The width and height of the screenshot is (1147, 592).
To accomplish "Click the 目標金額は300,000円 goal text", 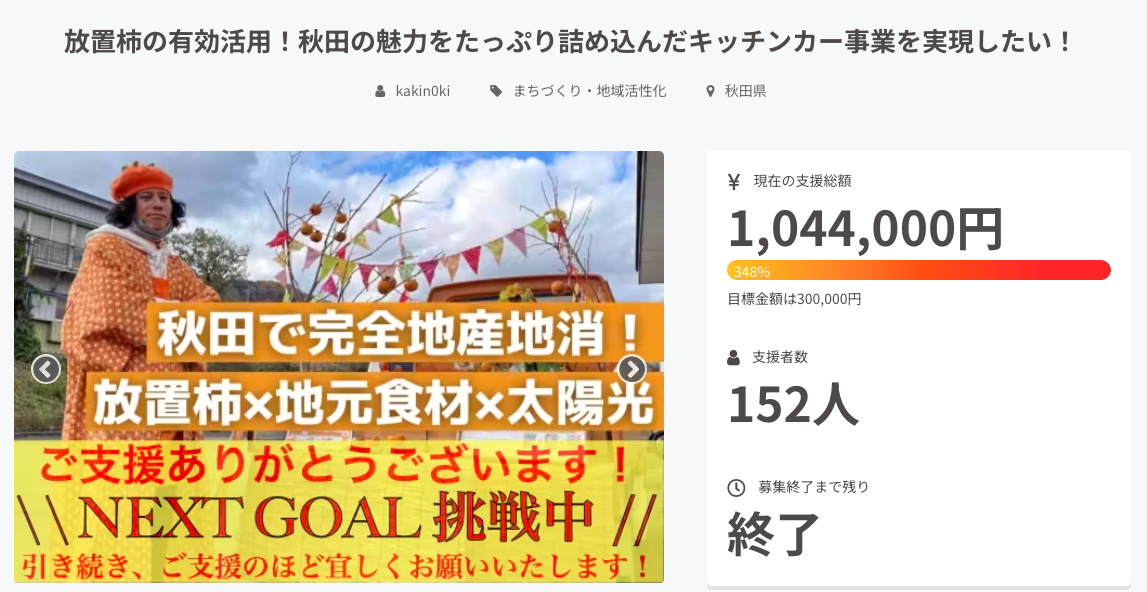I will click(x=794, y=299).
